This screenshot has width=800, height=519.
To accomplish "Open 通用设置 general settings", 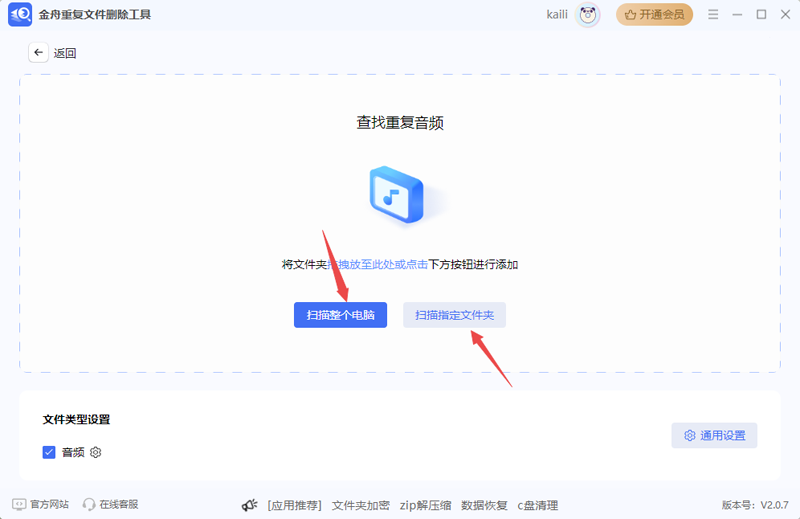I will [x=714, y=435].
